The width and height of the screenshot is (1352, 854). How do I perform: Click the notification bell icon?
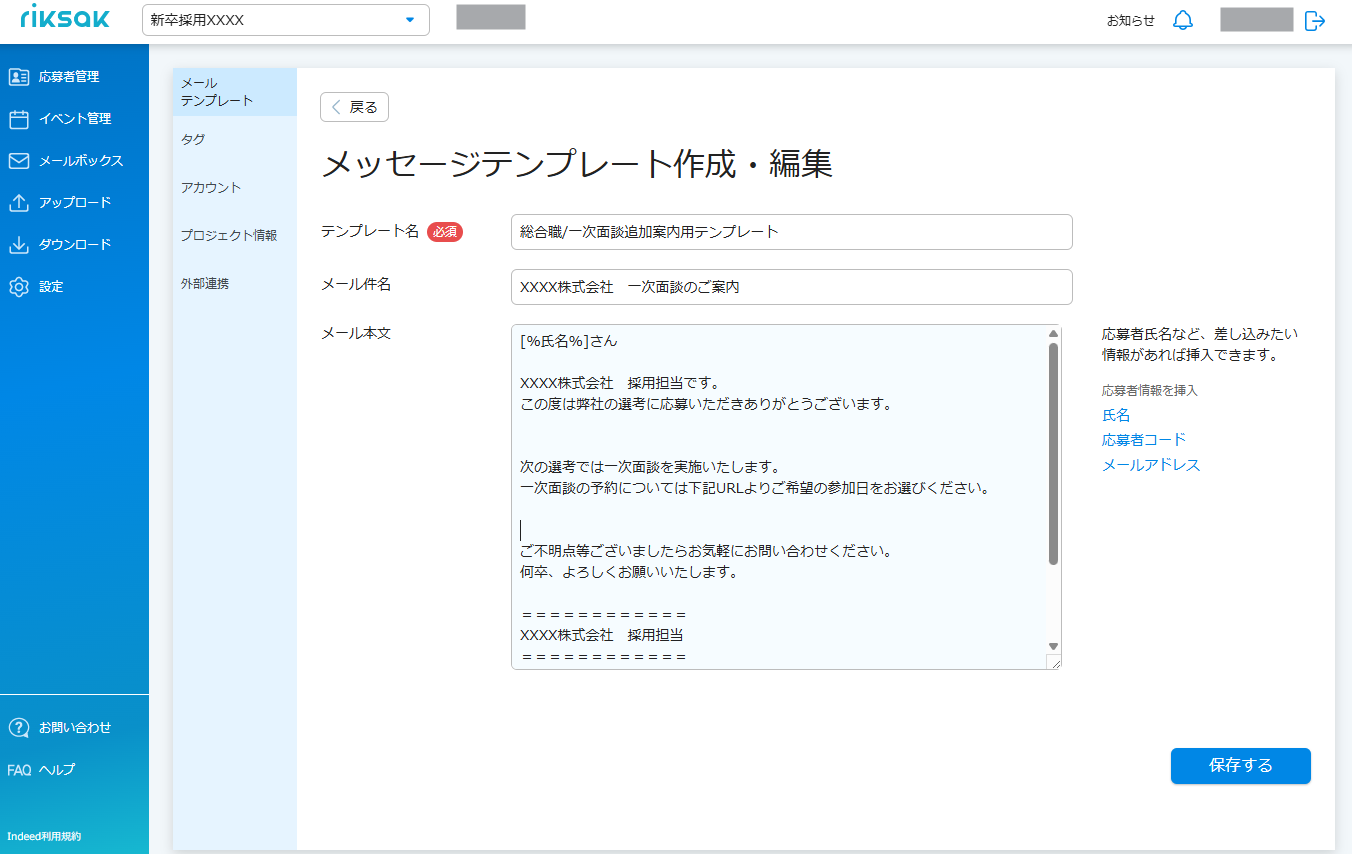tap(1183, 20)
